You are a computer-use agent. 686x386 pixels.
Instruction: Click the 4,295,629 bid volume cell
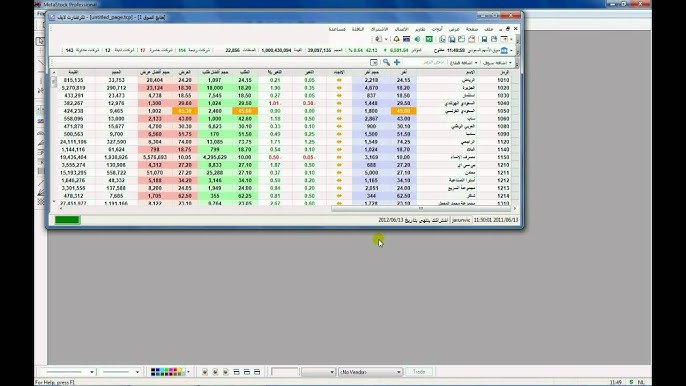coord(215,157)
